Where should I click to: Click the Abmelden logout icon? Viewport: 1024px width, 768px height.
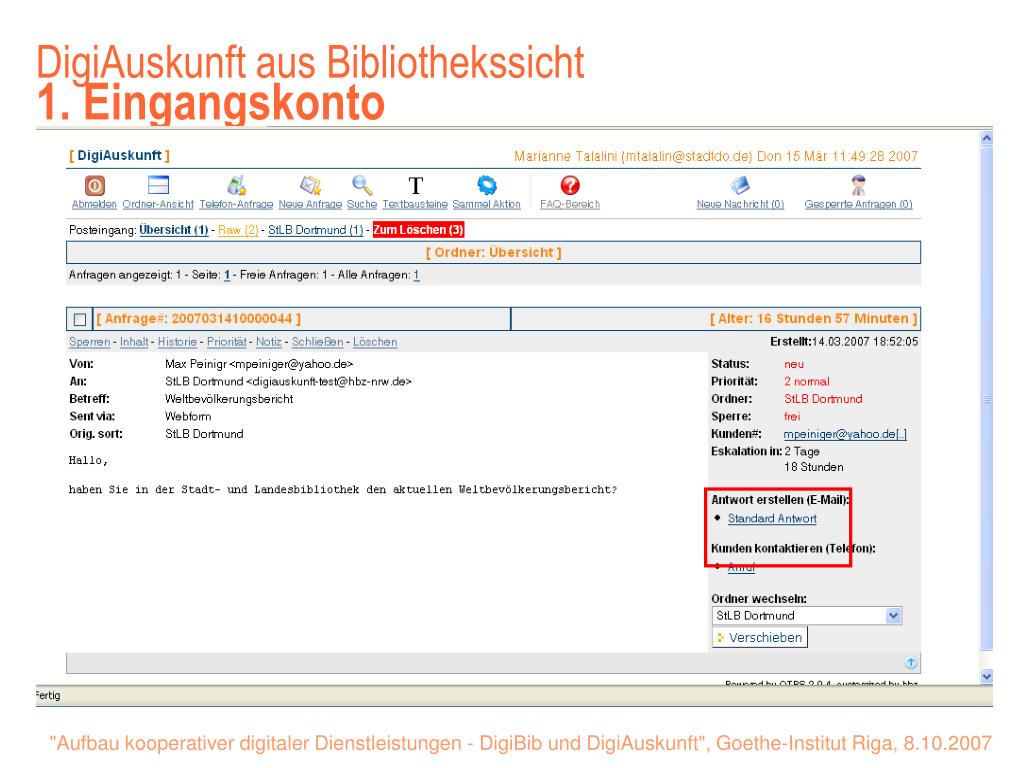tap(95, 186)
